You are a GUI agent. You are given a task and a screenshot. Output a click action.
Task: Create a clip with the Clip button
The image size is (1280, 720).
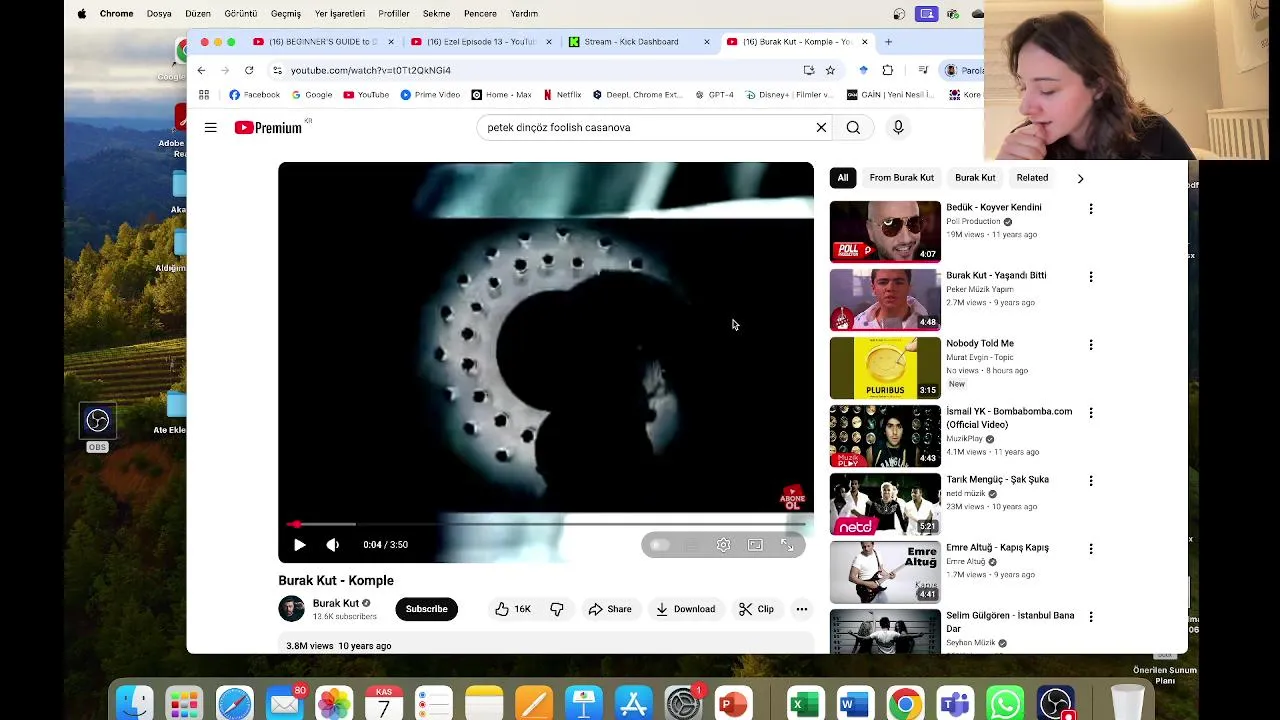tap(756, 609)
